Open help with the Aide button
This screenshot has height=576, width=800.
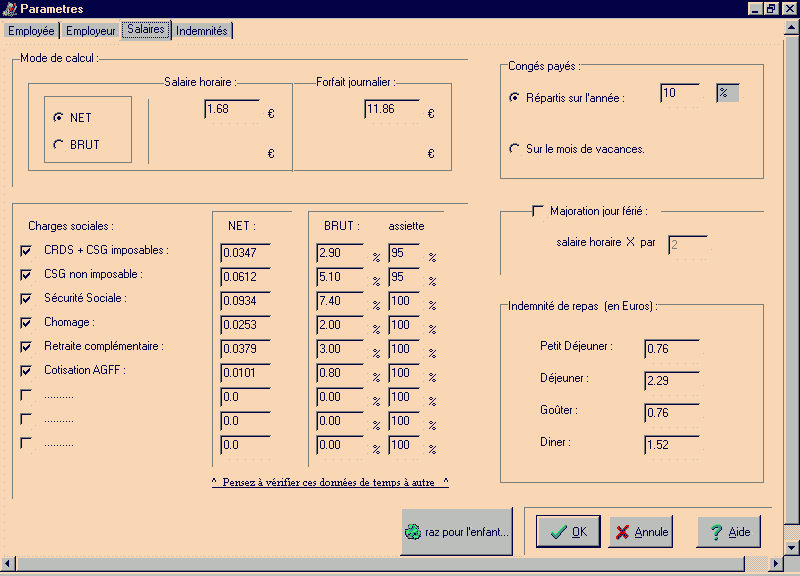click(729, 532)
